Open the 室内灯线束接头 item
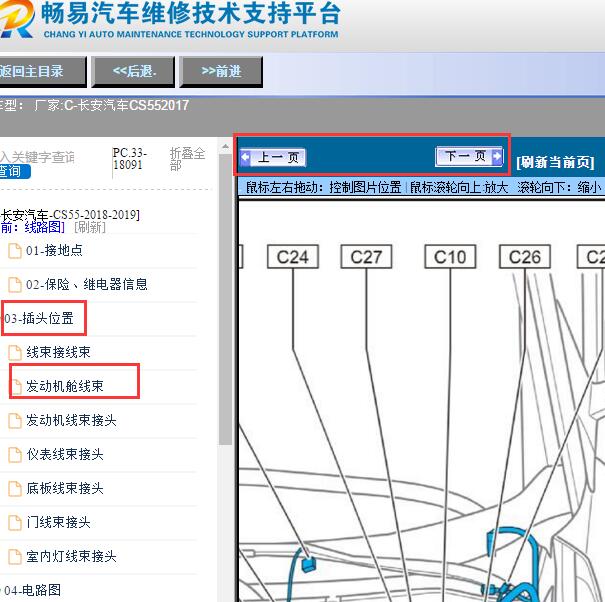 [71, 556]
